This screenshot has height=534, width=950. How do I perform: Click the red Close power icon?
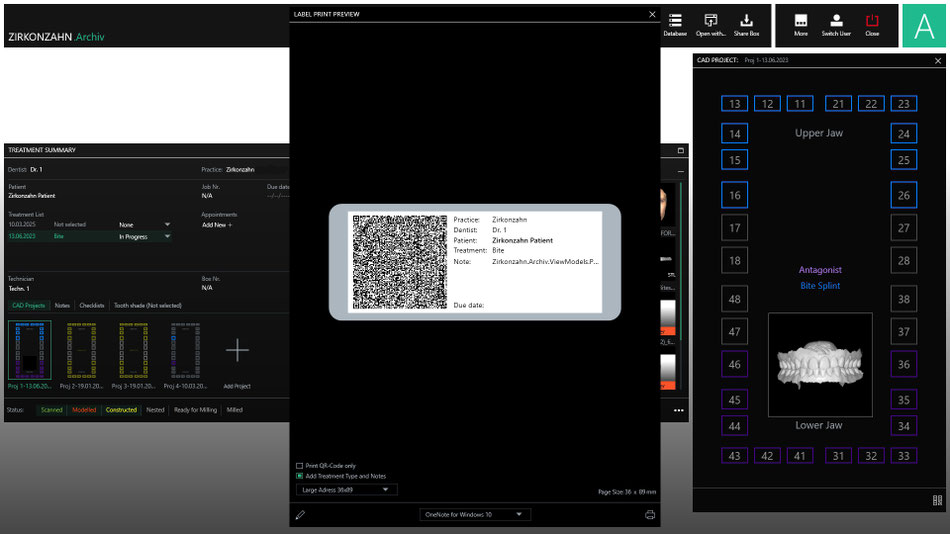pyautogui.click(x=872, y=22)
